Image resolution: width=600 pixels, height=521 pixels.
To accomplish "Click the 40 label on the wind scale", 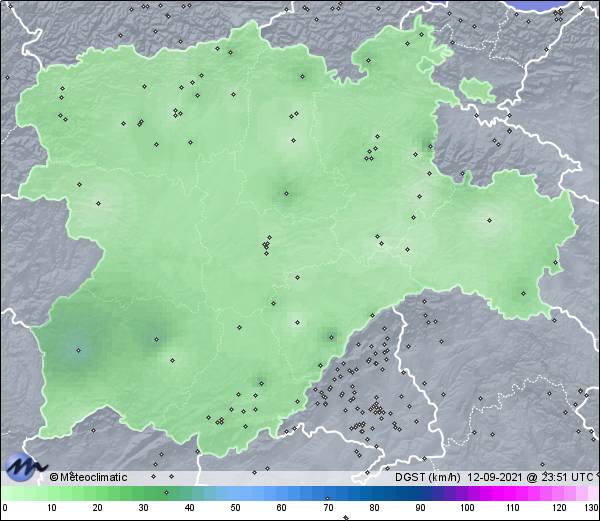I will point(189,508).
